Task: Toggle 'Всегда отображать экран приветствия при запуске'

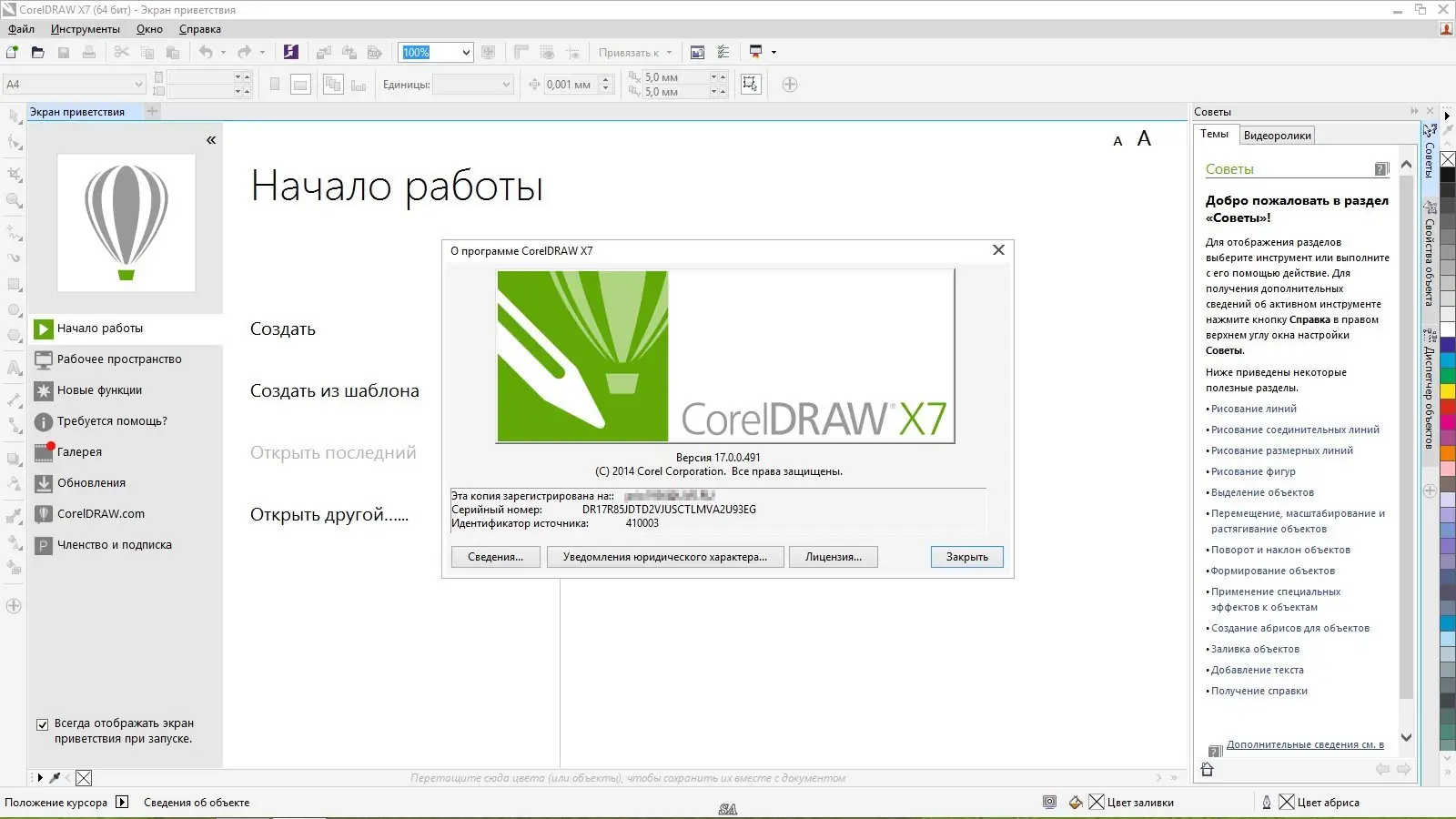Action: pyautogui.click(x=43, y=723)
